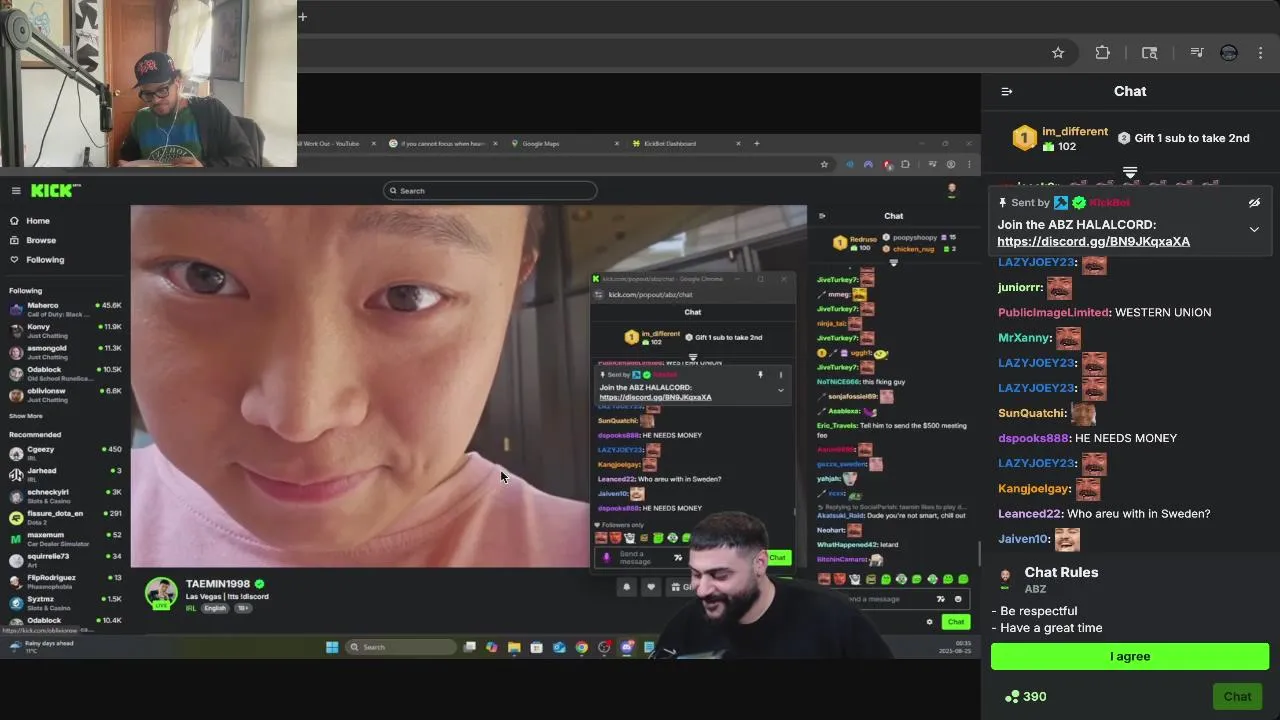Expand Show More under Following

(x=26, y=416)
